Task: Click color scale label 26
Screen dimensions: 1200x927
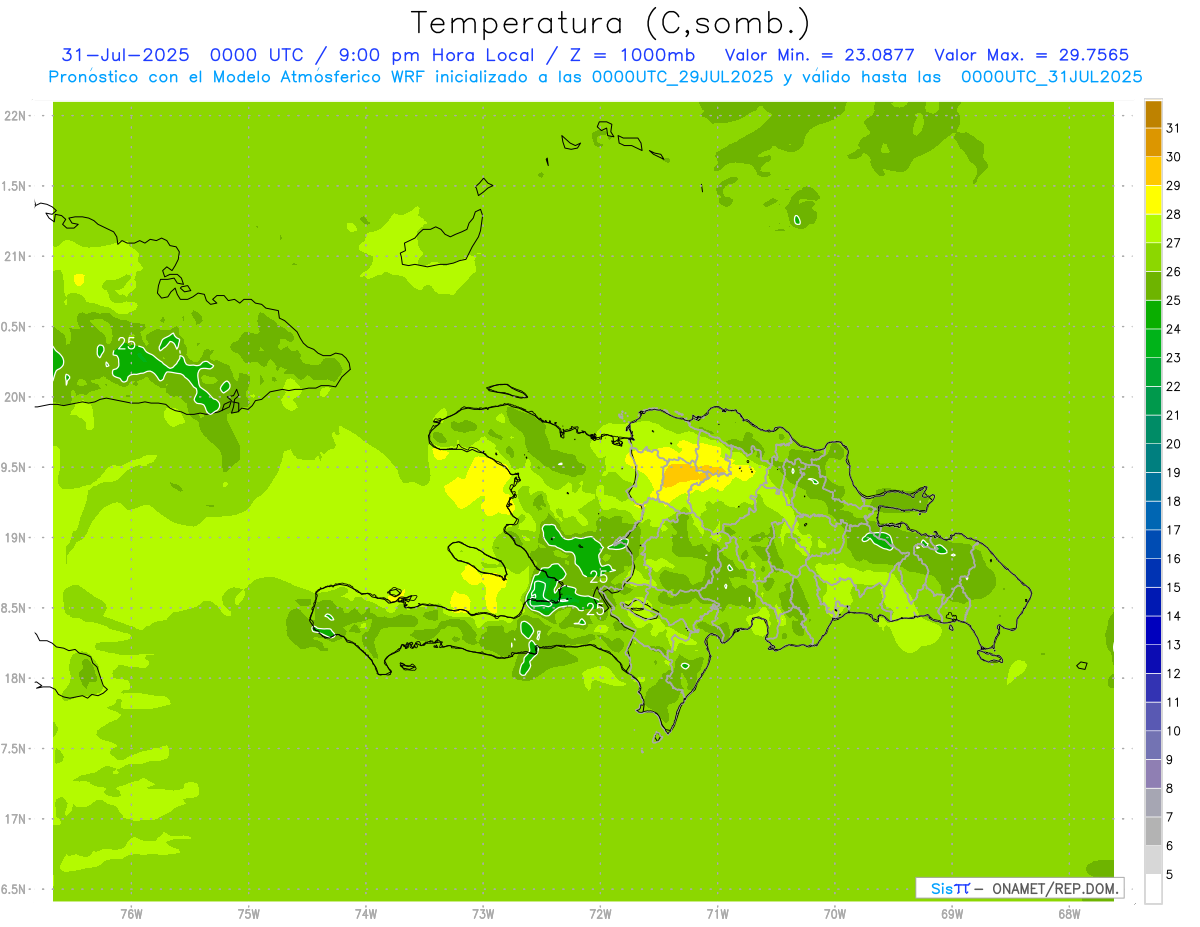Action: [1174, 271]
